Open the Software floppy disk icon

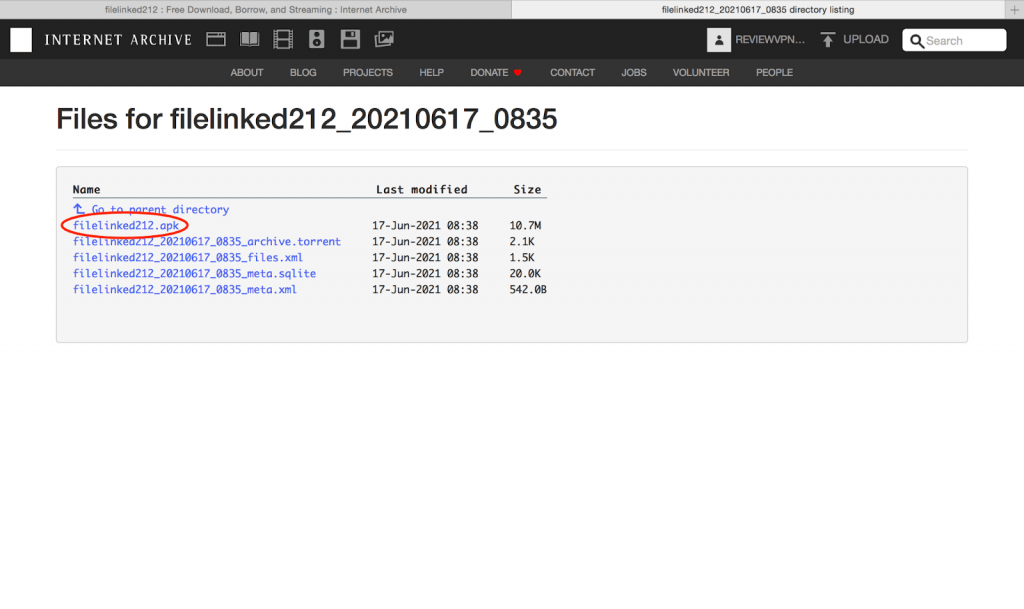pyautogui.click(x=350, y=39)
